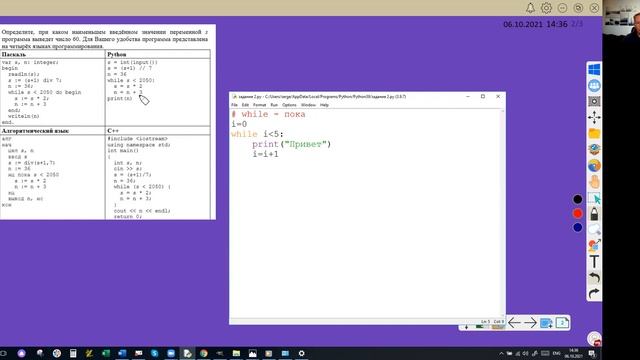Open the Photos icon in the taskbar

(253, 353)
